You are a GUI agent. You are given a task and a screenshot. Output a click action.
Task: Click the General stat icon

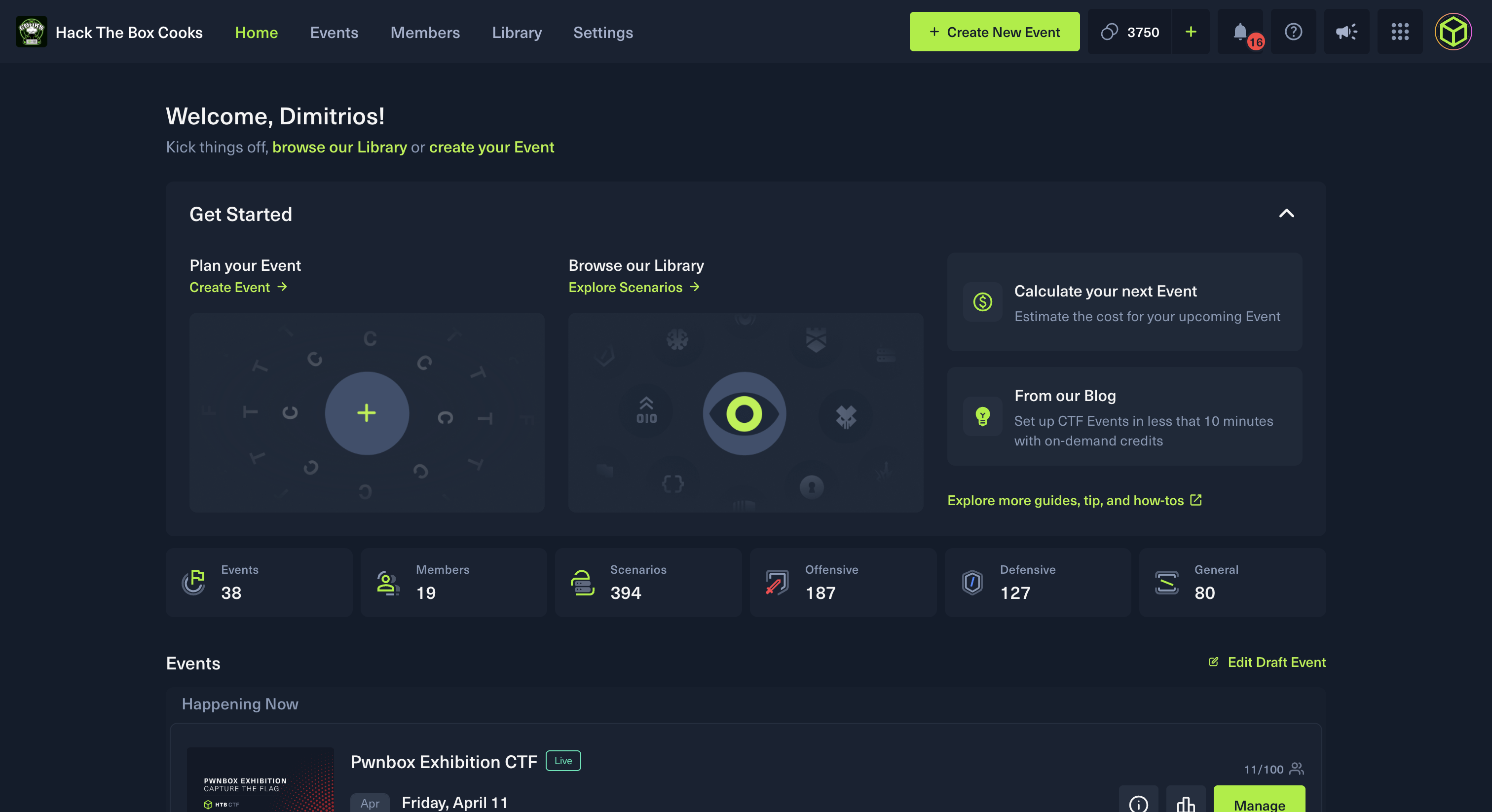1166,582
